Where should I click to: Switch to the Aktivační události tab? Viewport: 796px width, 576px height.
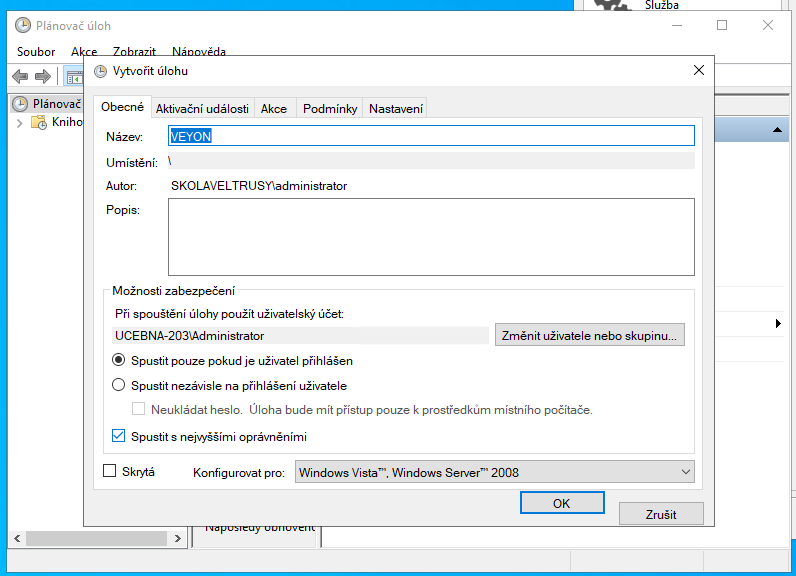204,108
